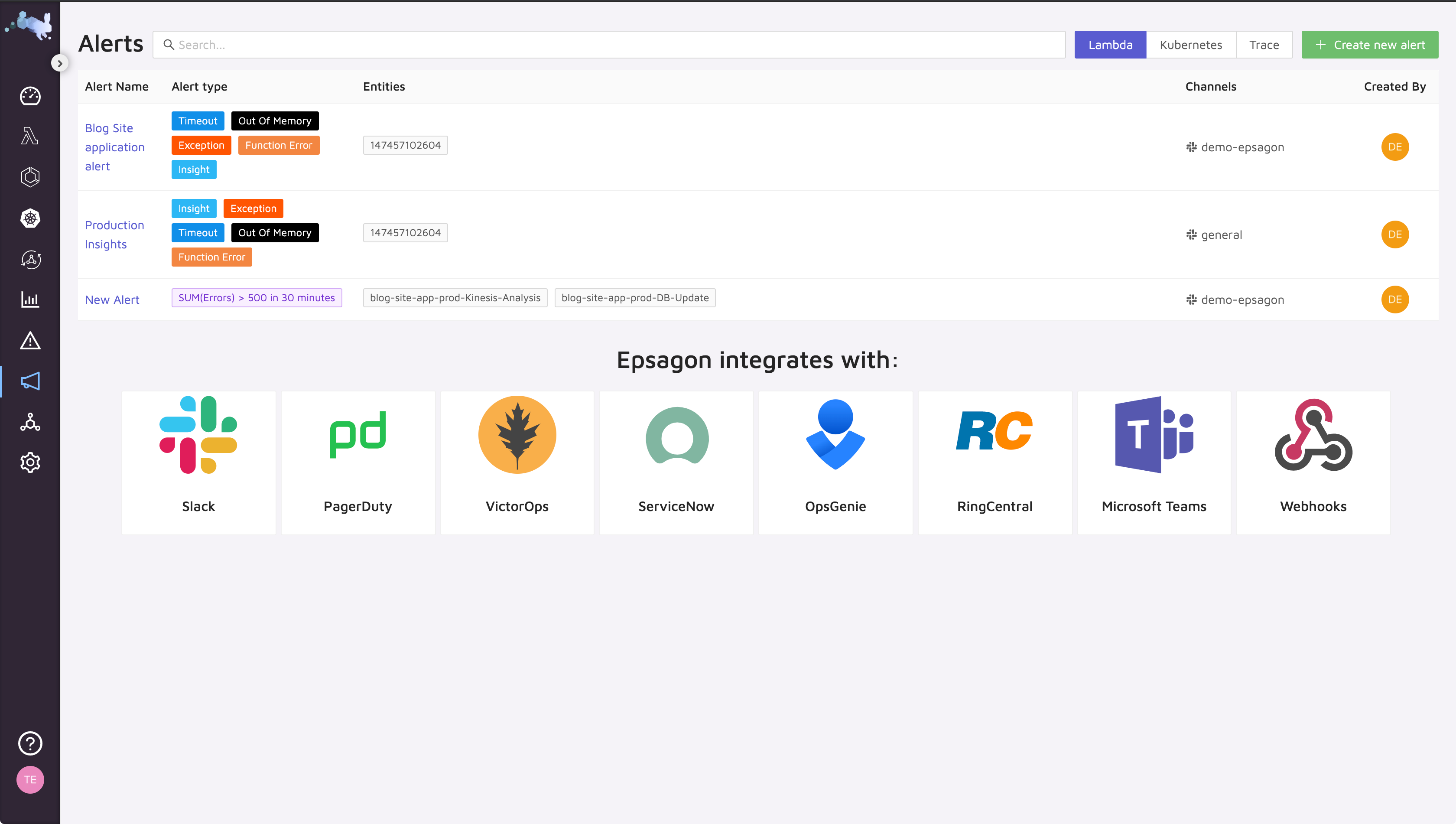Open the Kubernetes wheel sidebar icon
The image size is (1456, 824).
(x=30, y=218)
